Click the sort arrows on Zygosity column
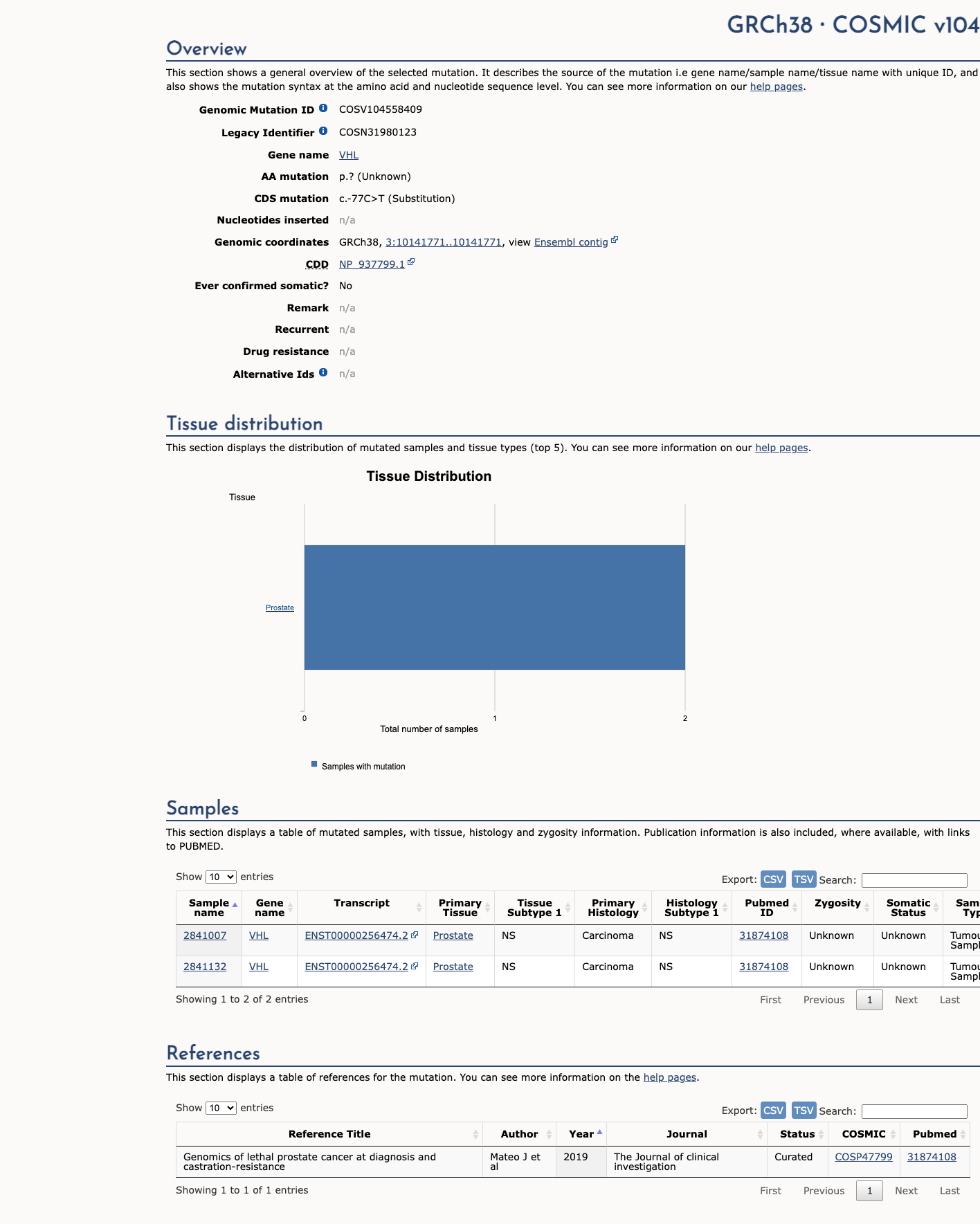This screenshot has height=1224, width=980. [866, 908]
